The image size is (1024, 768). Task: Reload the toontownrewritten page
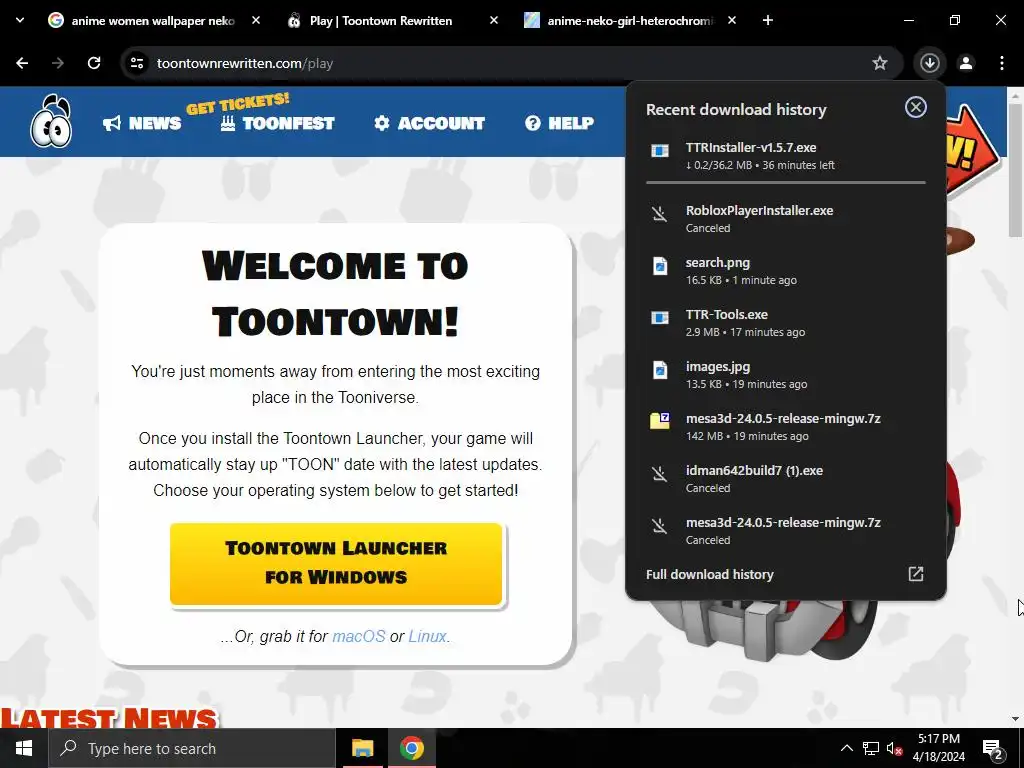[x=94, y=63]
